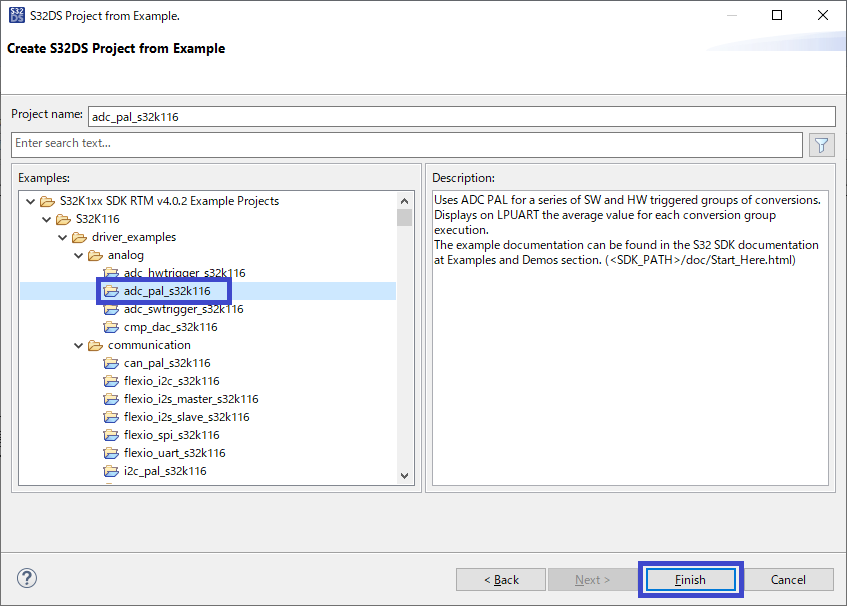This screenshot has width=847, height=606.
Task: Click the Project name text field
Action: pyautogui.click(x=461, y=116)
